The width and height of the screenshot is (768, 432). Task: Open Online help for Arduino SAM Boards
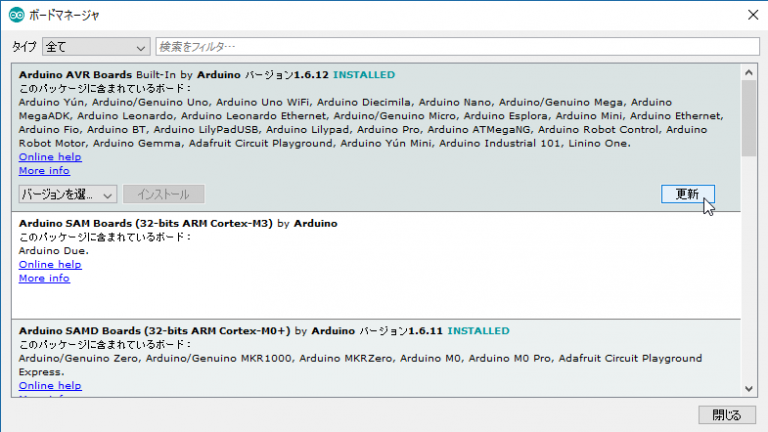pos(50,265)
